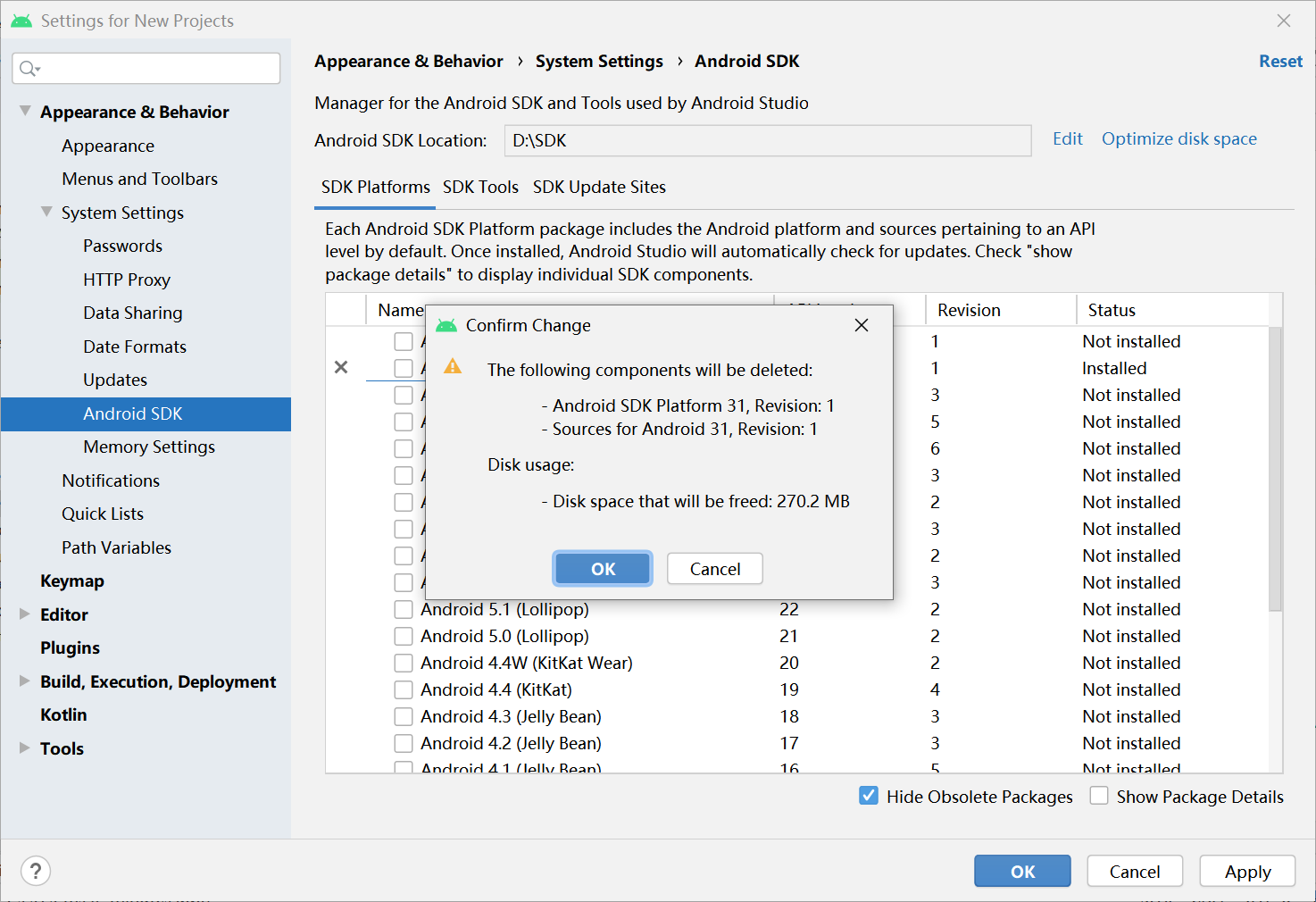Open the Data Sharing settings
The width and height of the screenshot is (1316, 902).
(132, 313)
